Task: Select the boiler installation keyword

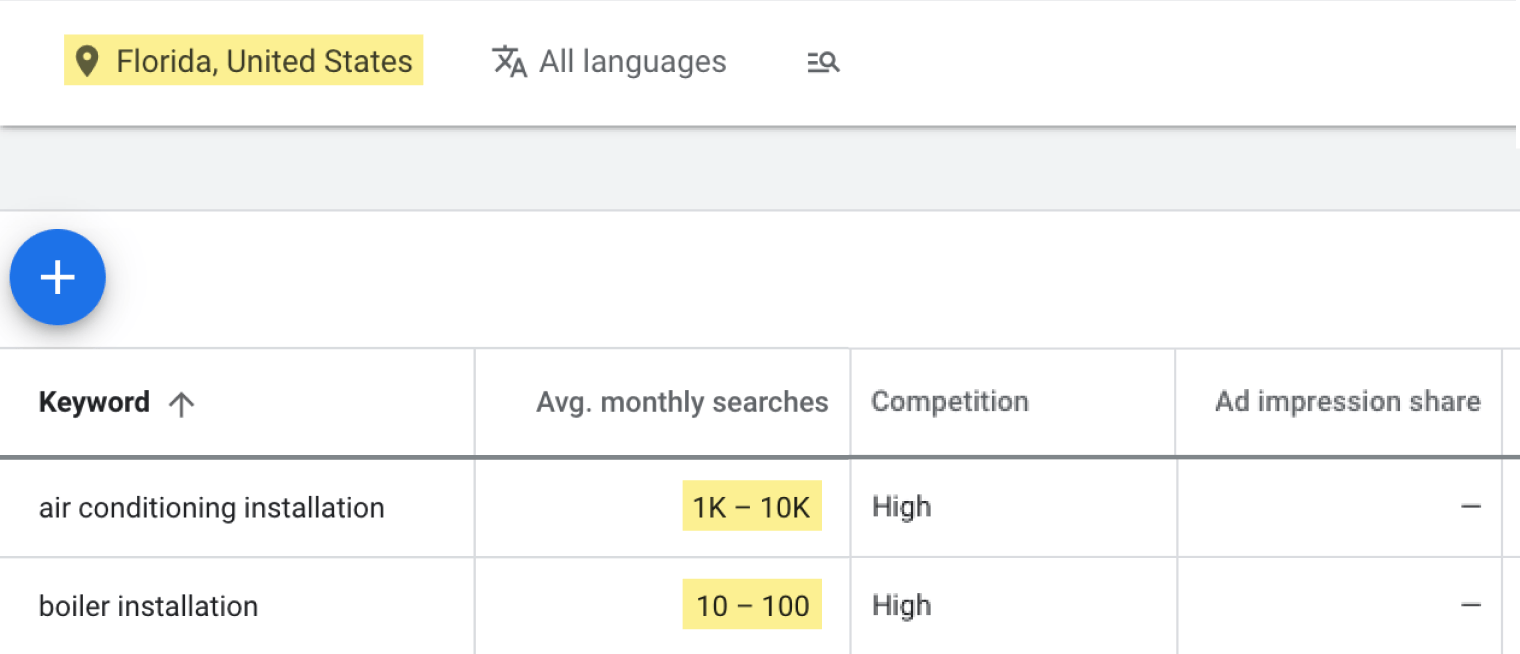Action: (x=148, y=605)
